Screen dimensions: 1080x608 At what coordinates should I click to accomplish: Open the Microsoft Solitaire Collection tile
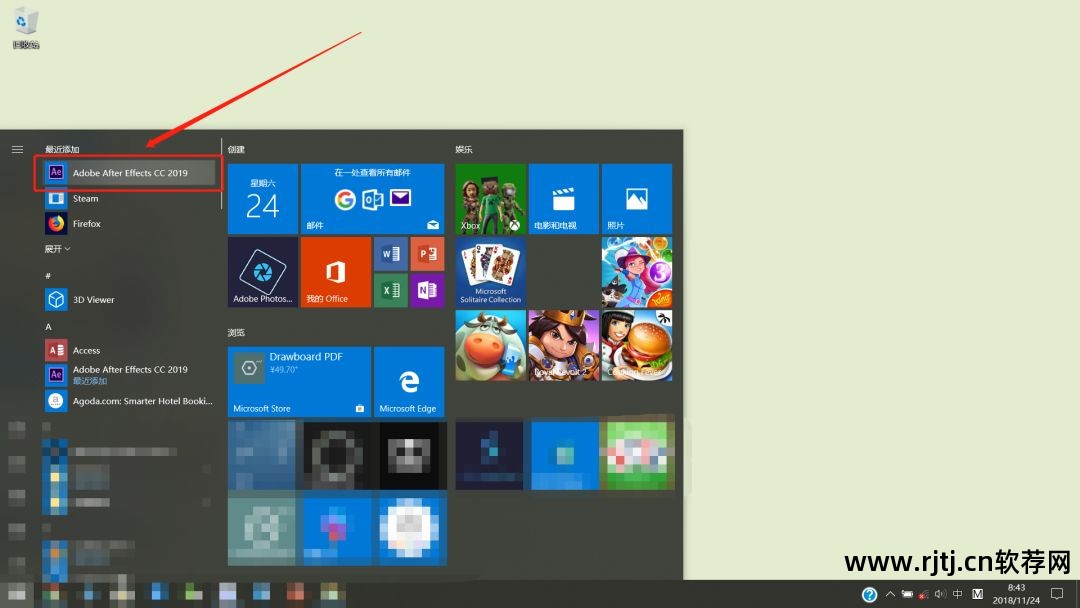coord(490,272)
